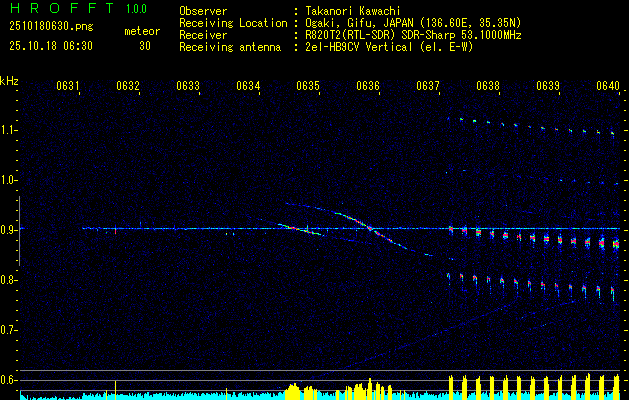This screenshot has height=400, width=629.
Task: Click the 0631 time axis marker
Action: point(67,86)
